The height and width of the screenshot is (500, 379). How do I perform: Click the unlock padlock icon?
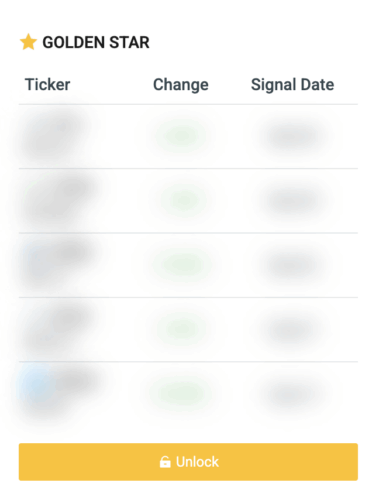[165, 462]
